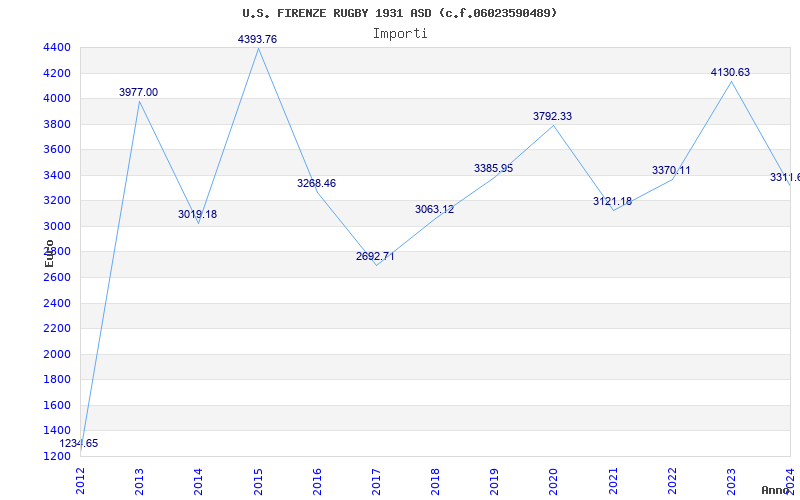Click the 3600 y-axis tick label

click(x=57, y=149)
